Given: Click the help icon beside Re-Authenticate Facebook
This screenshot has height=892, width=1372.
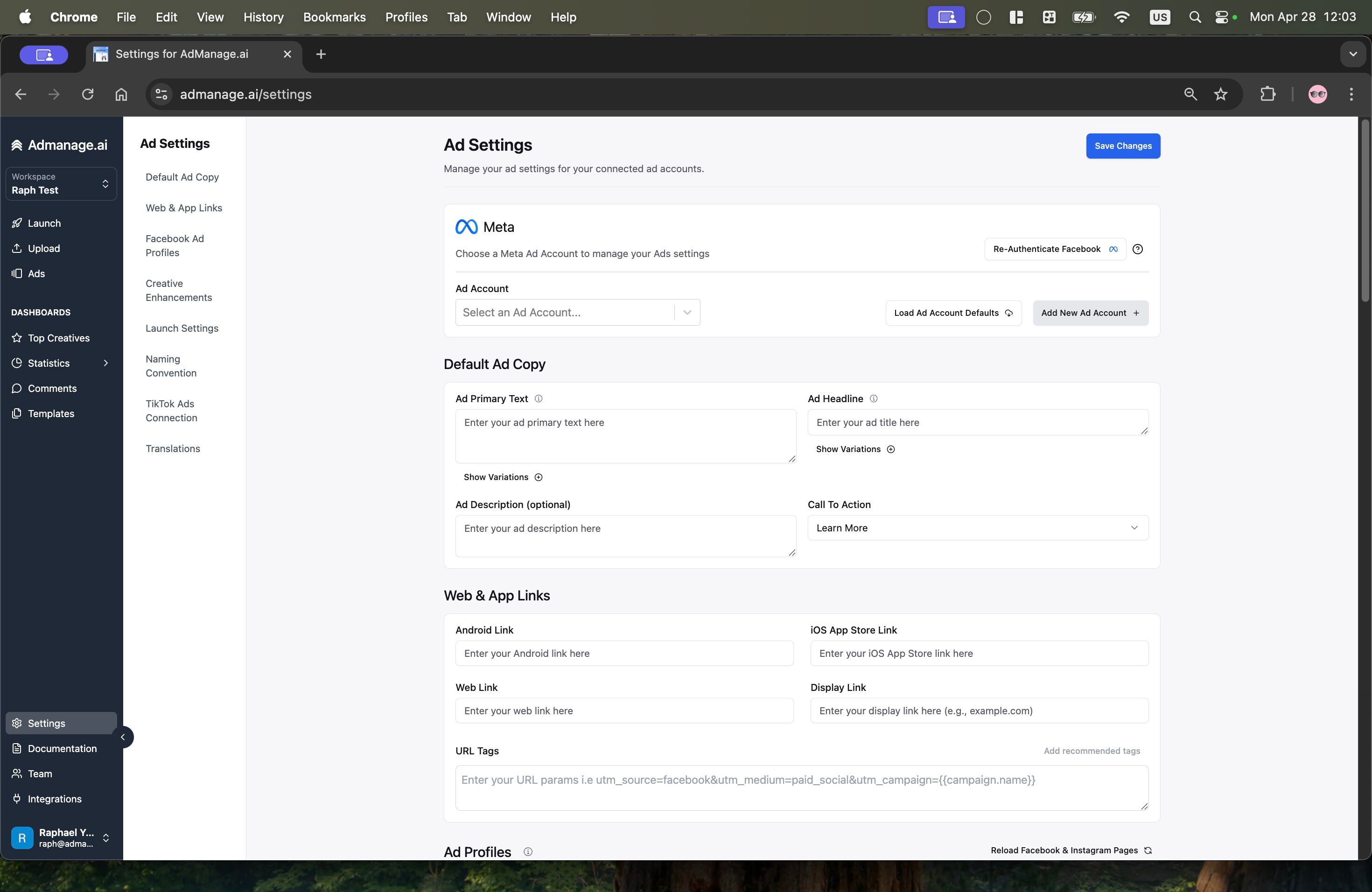Looking at the screenshot, I should [x=1137, y=249].
